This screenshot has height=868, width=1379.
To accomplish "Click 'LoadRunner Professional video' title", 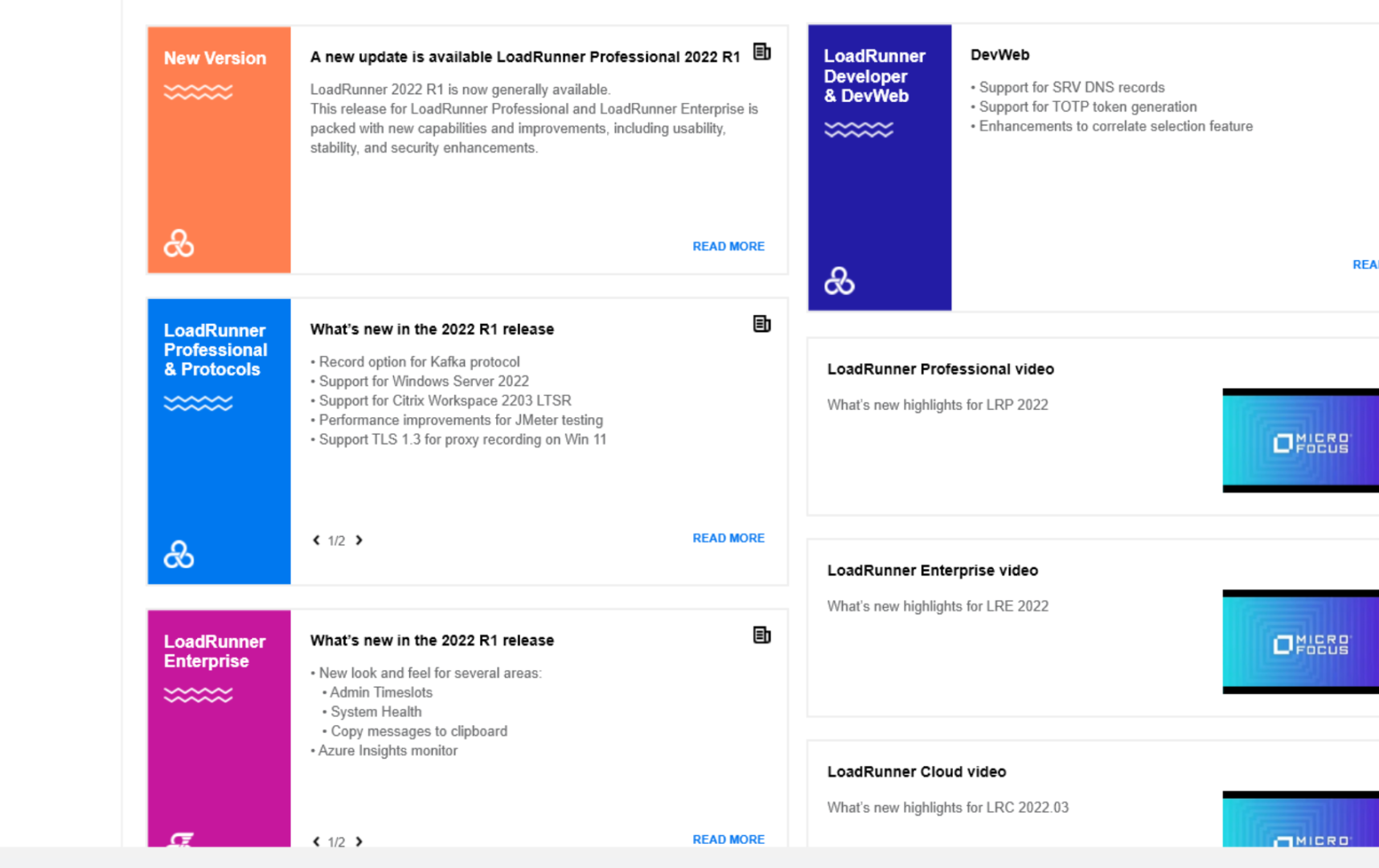I will coord(941,369).
